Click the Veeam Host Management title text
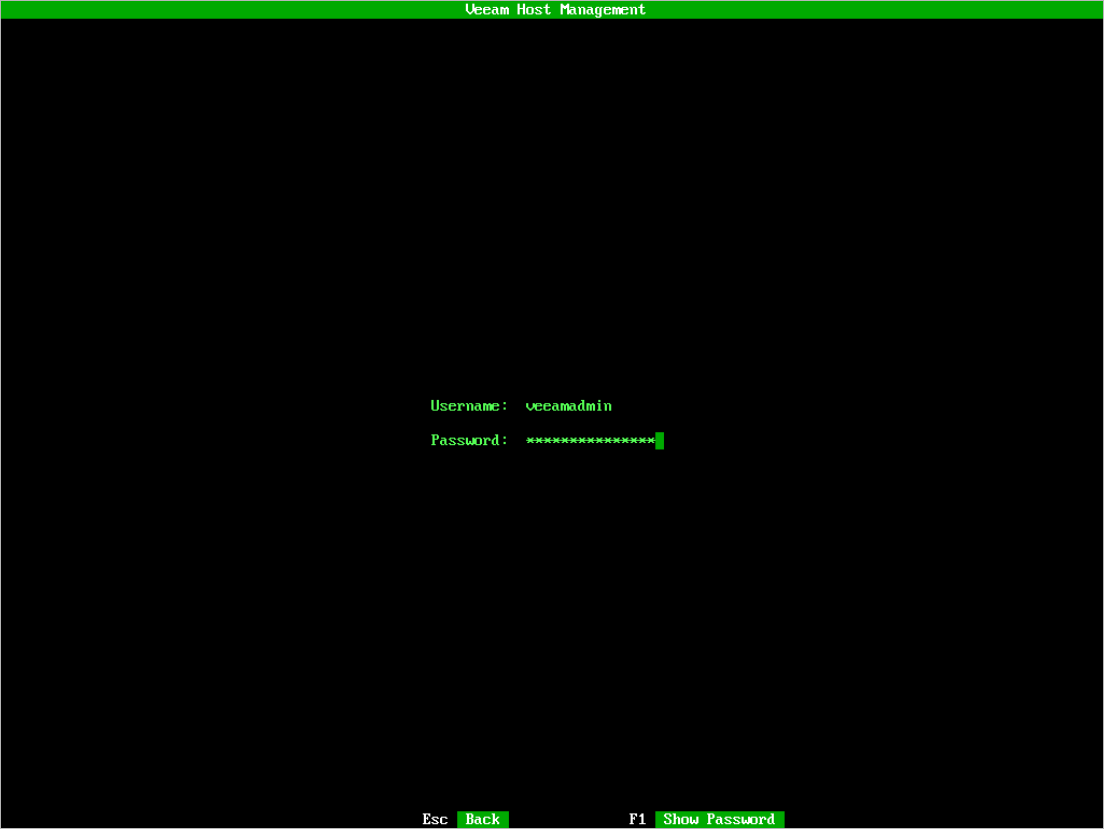The height and width of the screenshot is (829, 1104). click(x=555, y=10)
